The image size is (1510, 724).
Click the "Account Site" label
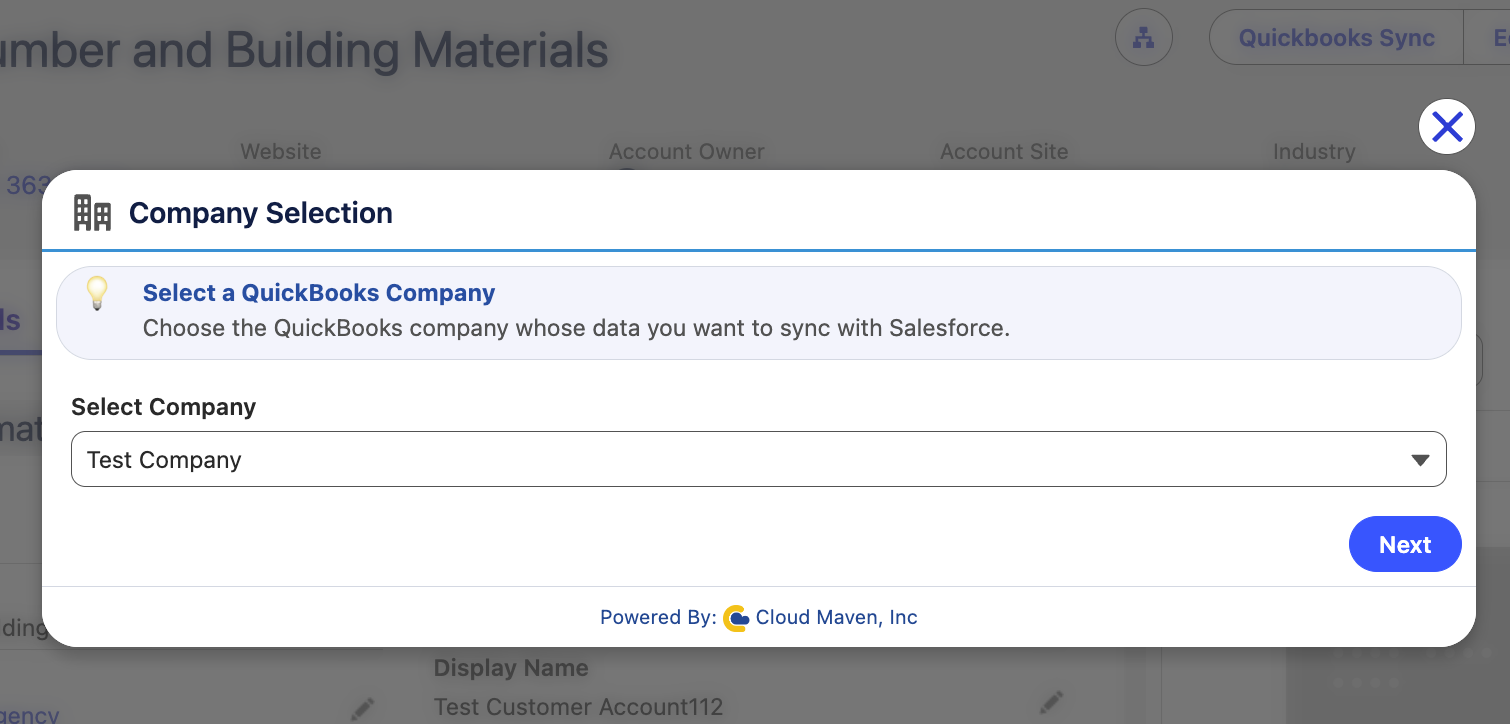(x=1004, y=152)
